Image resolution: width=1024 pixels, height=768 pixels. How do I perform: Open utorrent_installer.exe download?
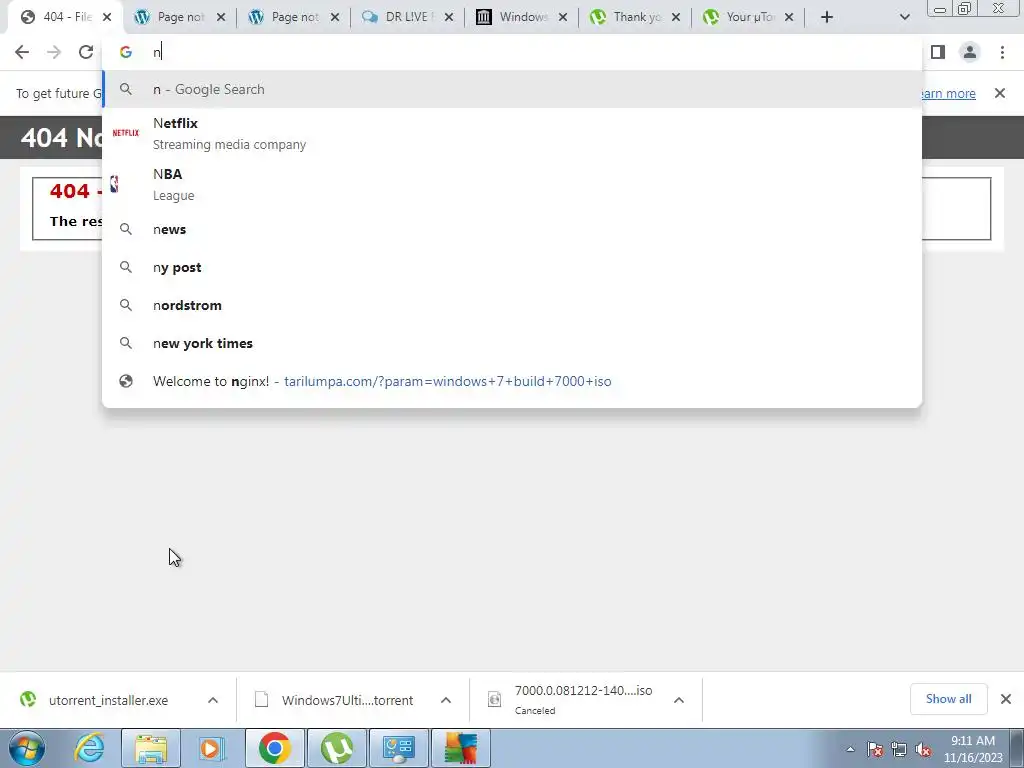click(x=108, y=700)
